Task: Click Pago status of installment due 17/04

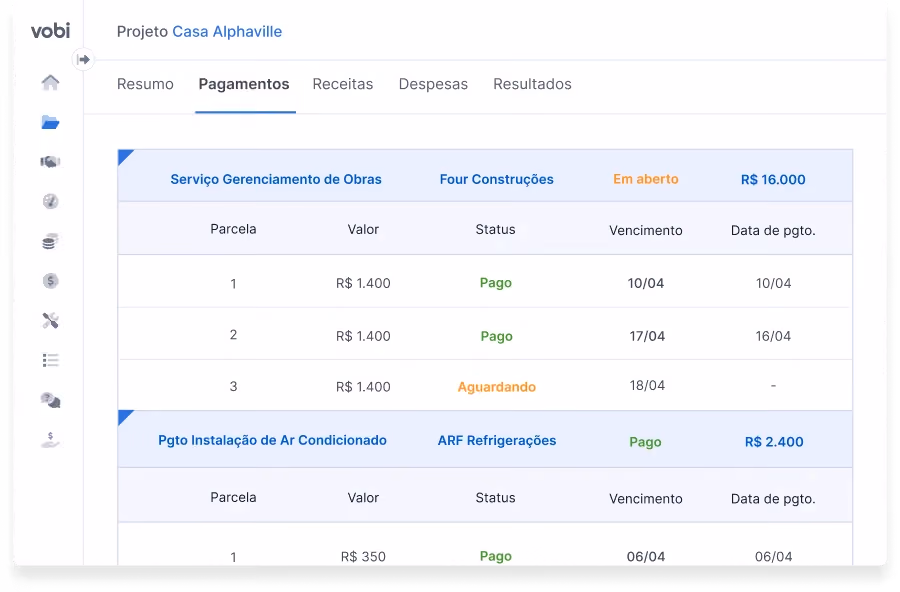Action: coord(496,336)
